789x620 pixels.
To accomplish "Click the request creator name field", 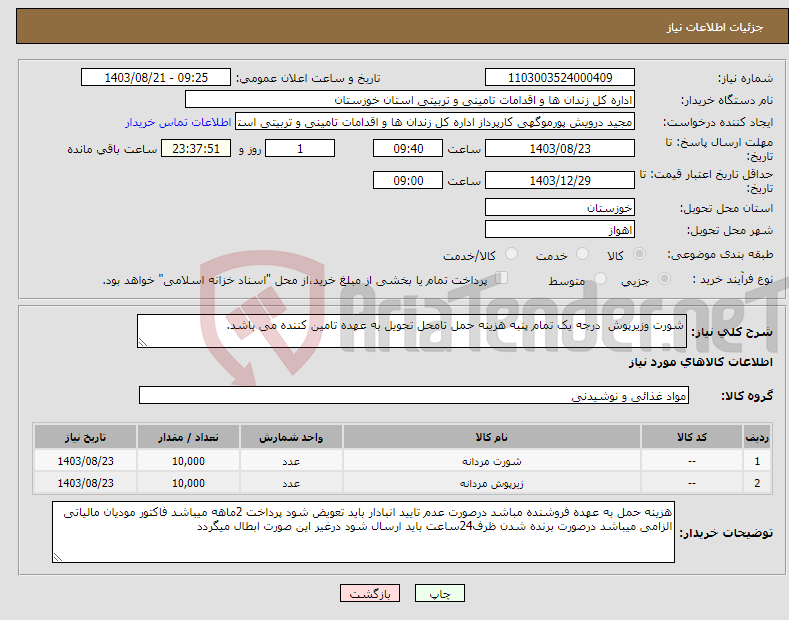I will pyautogui.click(x=435, y=122).
